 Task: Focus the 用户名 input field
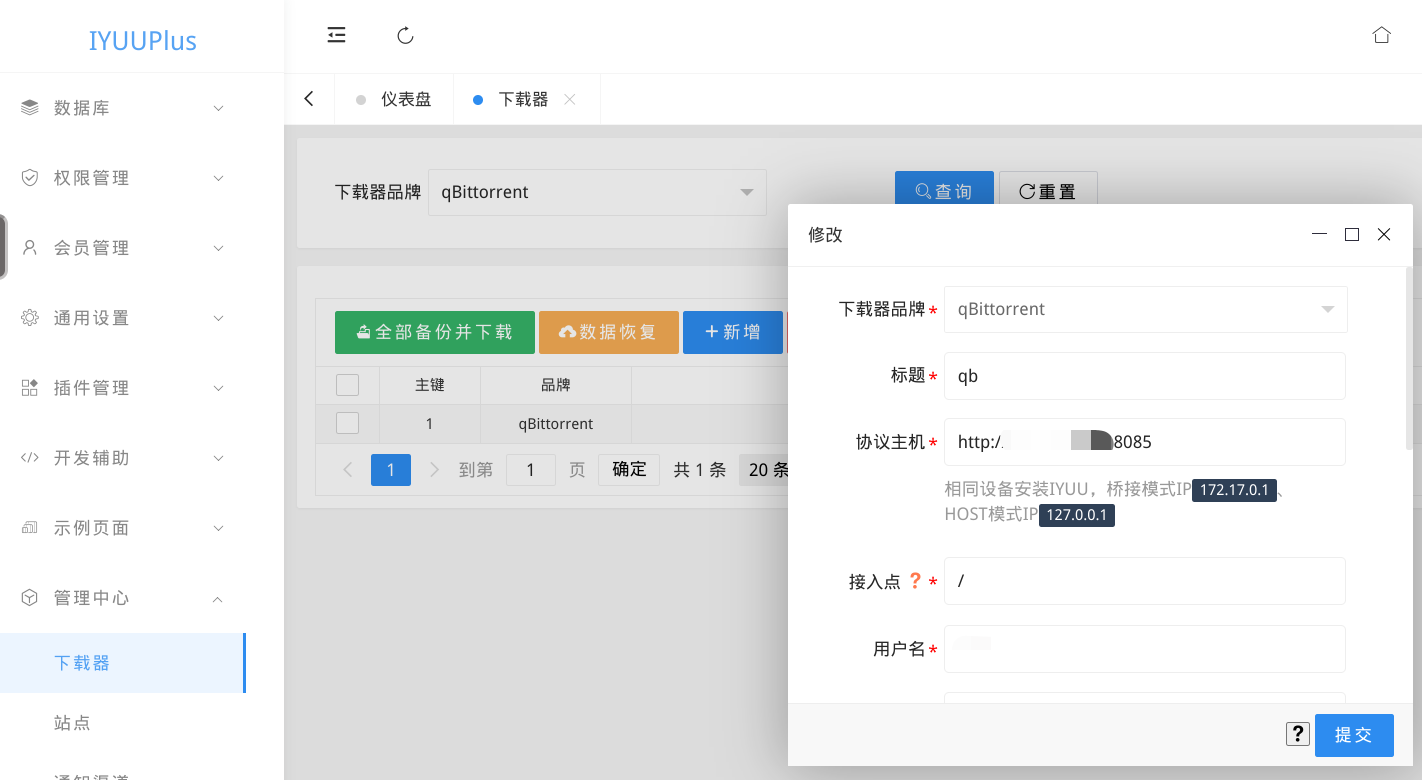tap(1145, 649)
